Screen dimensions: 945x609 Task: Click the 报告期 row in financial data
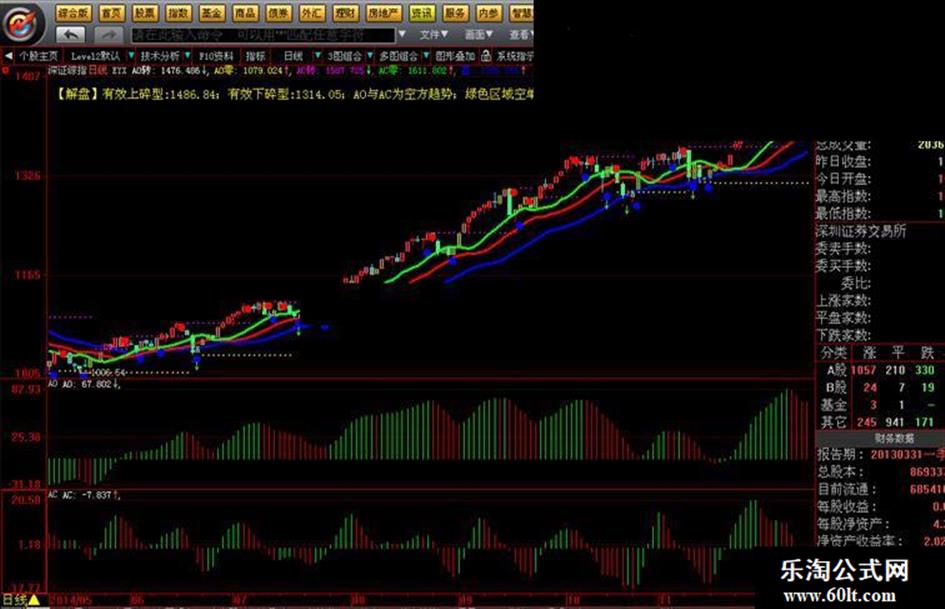pyautogui.click(x=881, y=454)
